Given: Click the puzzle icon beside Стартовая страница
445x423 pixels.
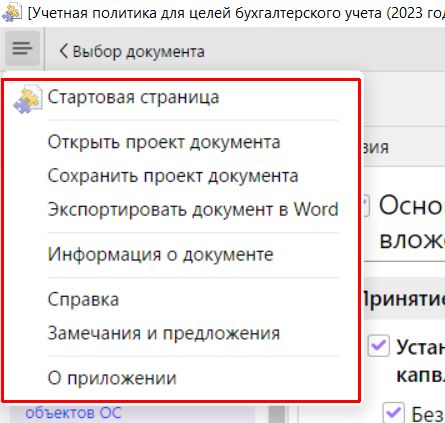Looking at the screenshot, I should coord(28,98).
